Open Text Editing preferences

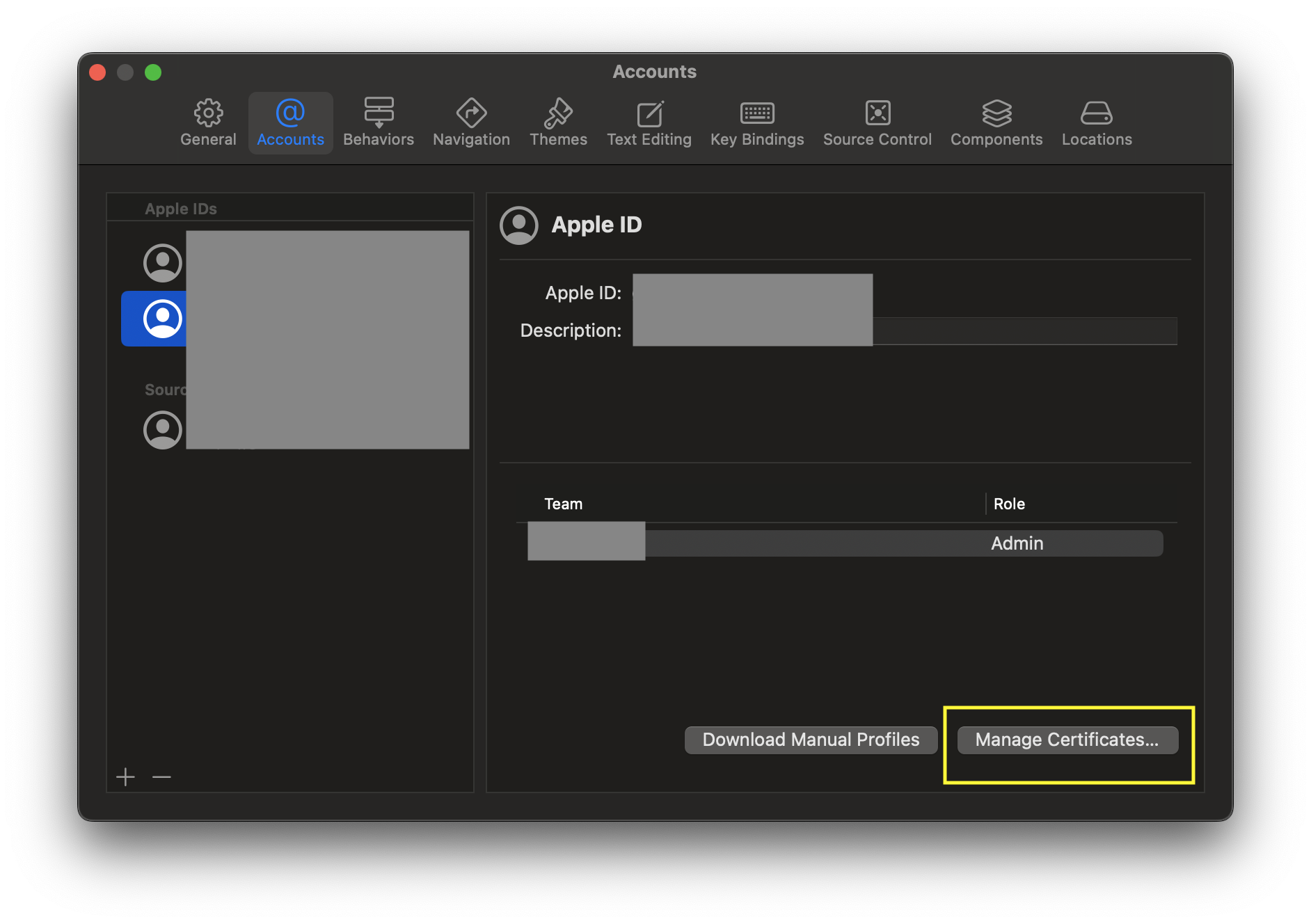click(649, 123)
